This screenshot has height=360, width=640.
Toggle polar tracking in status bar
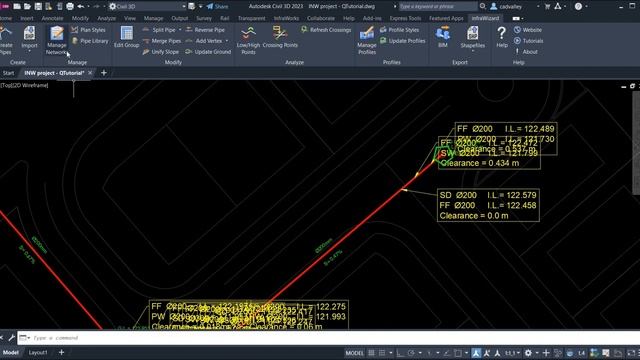coord(411,353)
